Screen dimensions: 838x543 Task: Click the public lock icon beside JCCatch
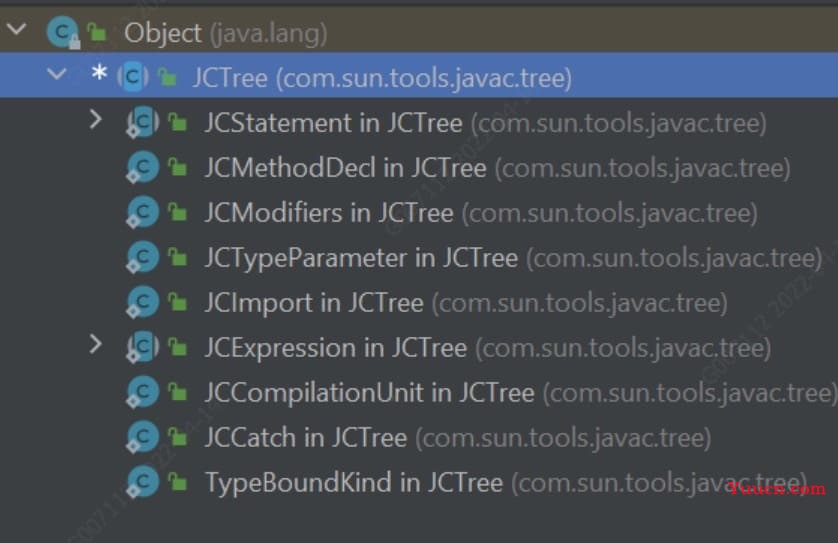(x=177, y=437)
